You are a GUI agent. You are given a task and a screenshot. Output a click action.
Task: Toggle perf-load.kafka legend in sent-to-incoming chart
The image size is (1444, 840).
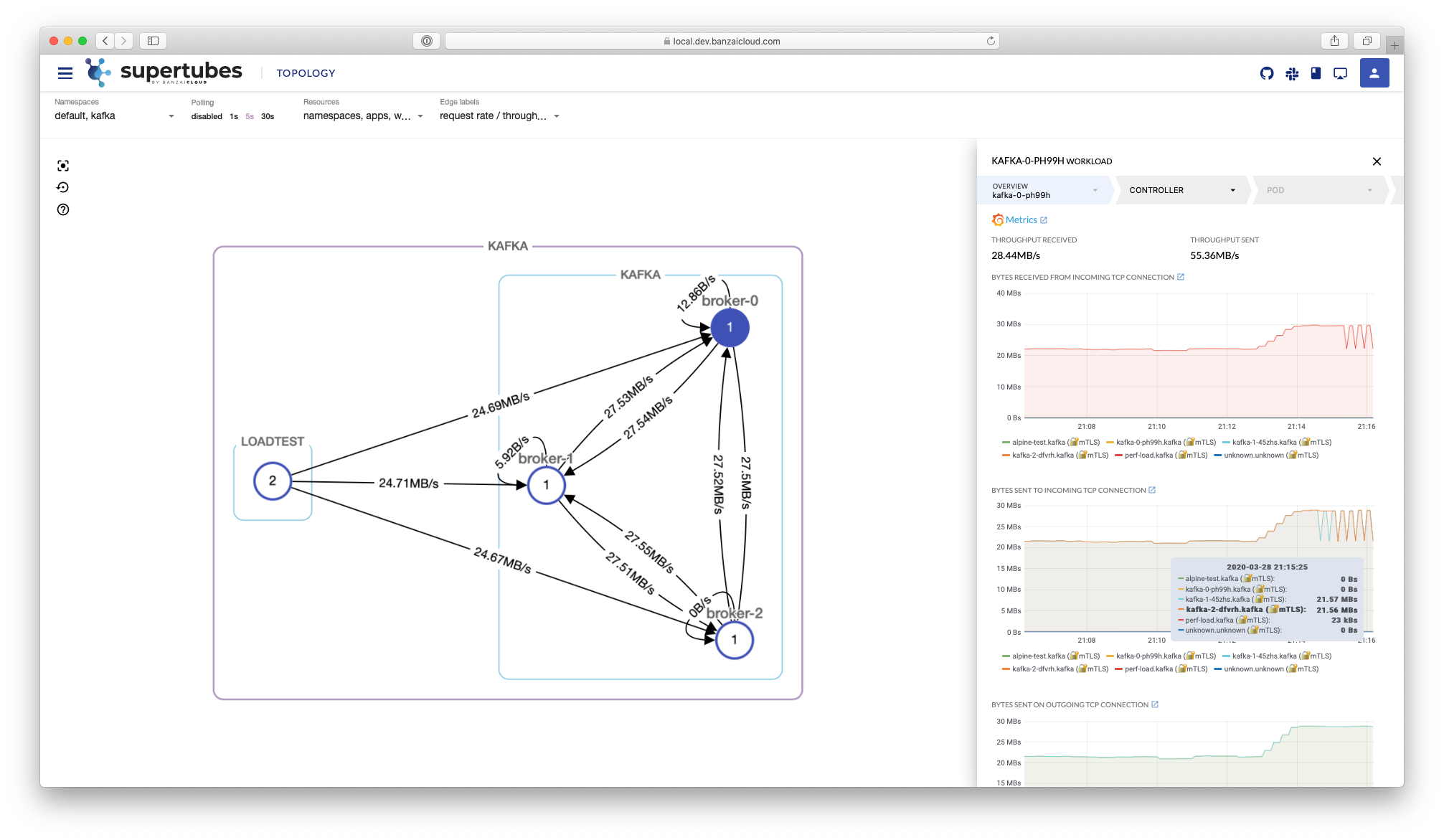pos(1161,669)
